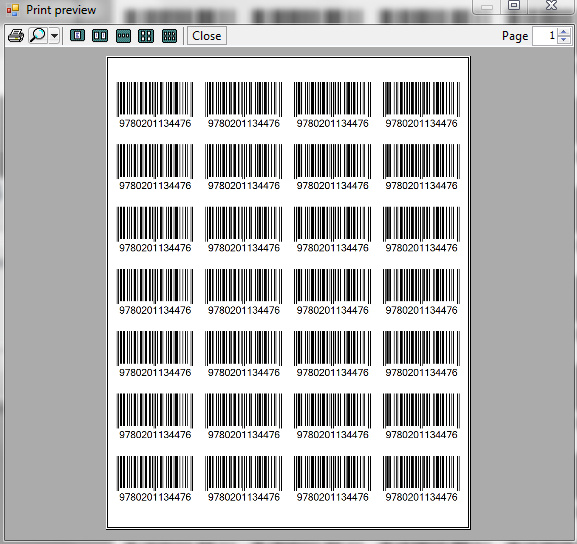Switch to two pages layout

tap(100, 36)
